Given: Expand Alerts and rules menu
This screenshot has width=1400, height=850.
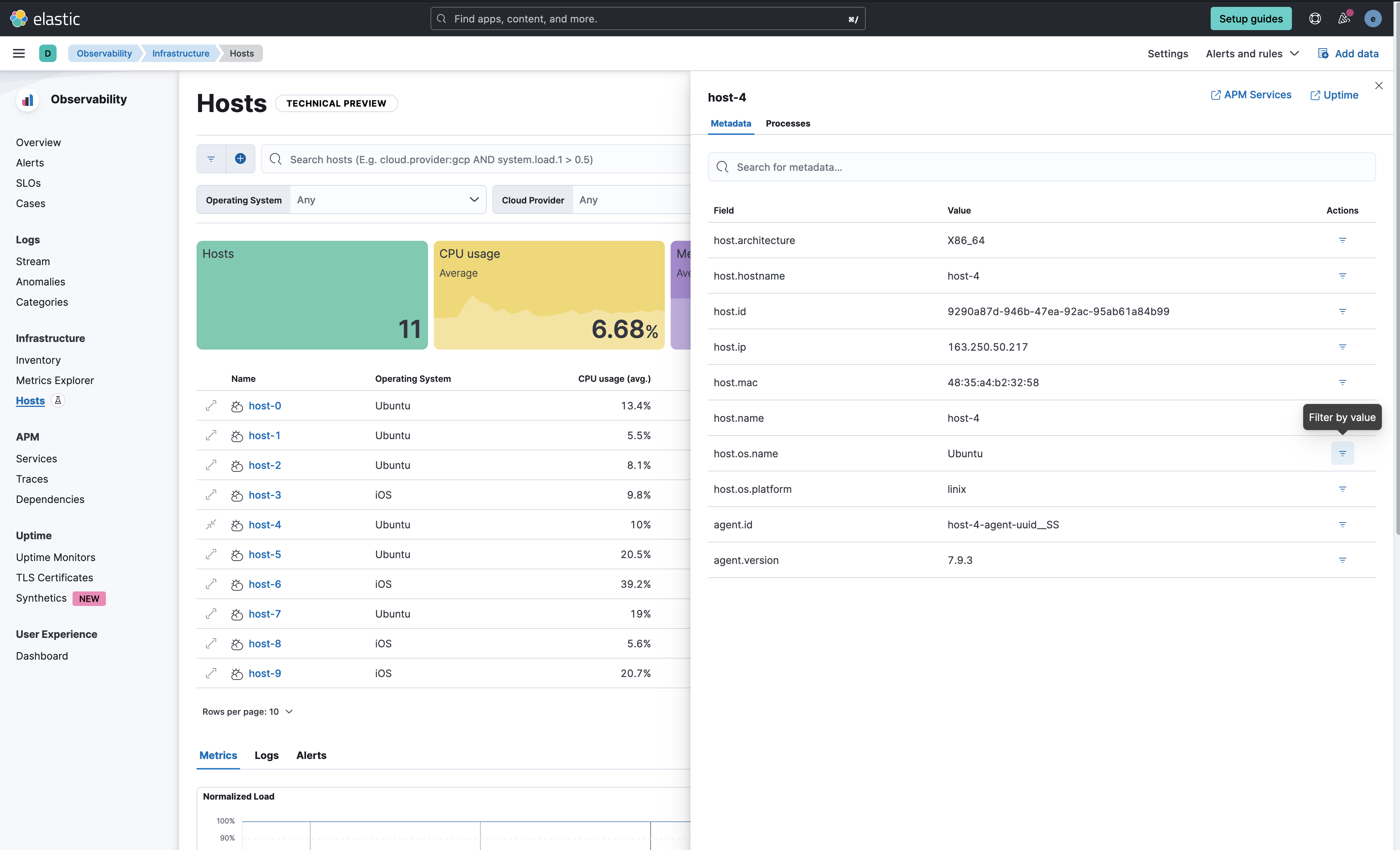Looking at the screenshot, I should point(1252,53).
